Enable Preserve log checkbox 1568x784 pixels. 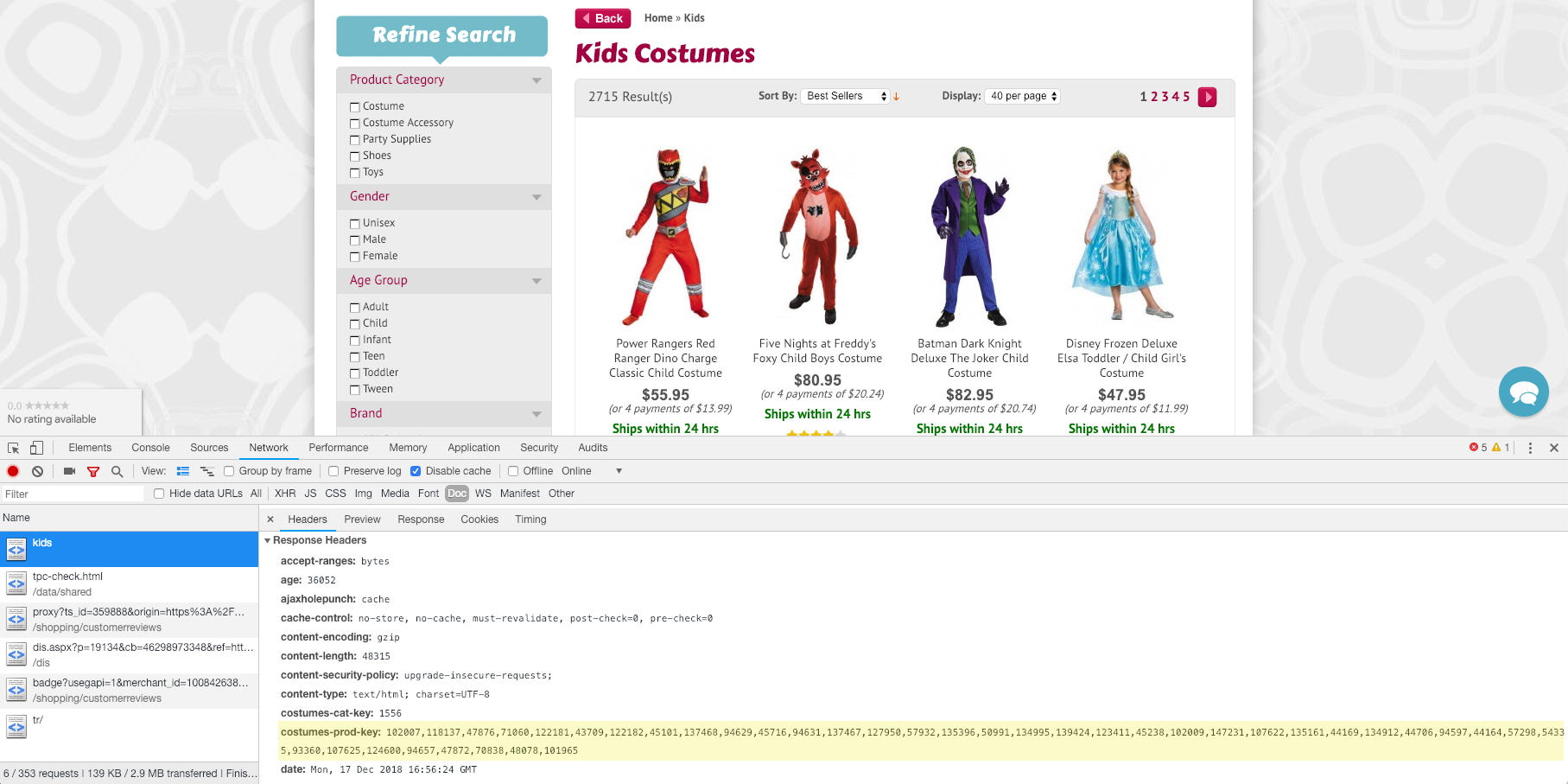coord(333,471)
